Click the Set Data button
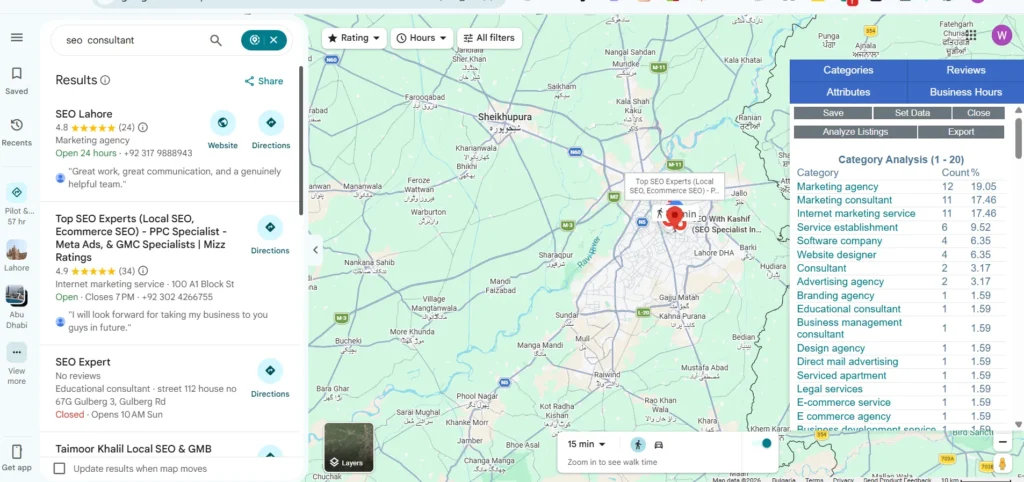The height and width of the screenshot is (482, 1024). (912, 113)
